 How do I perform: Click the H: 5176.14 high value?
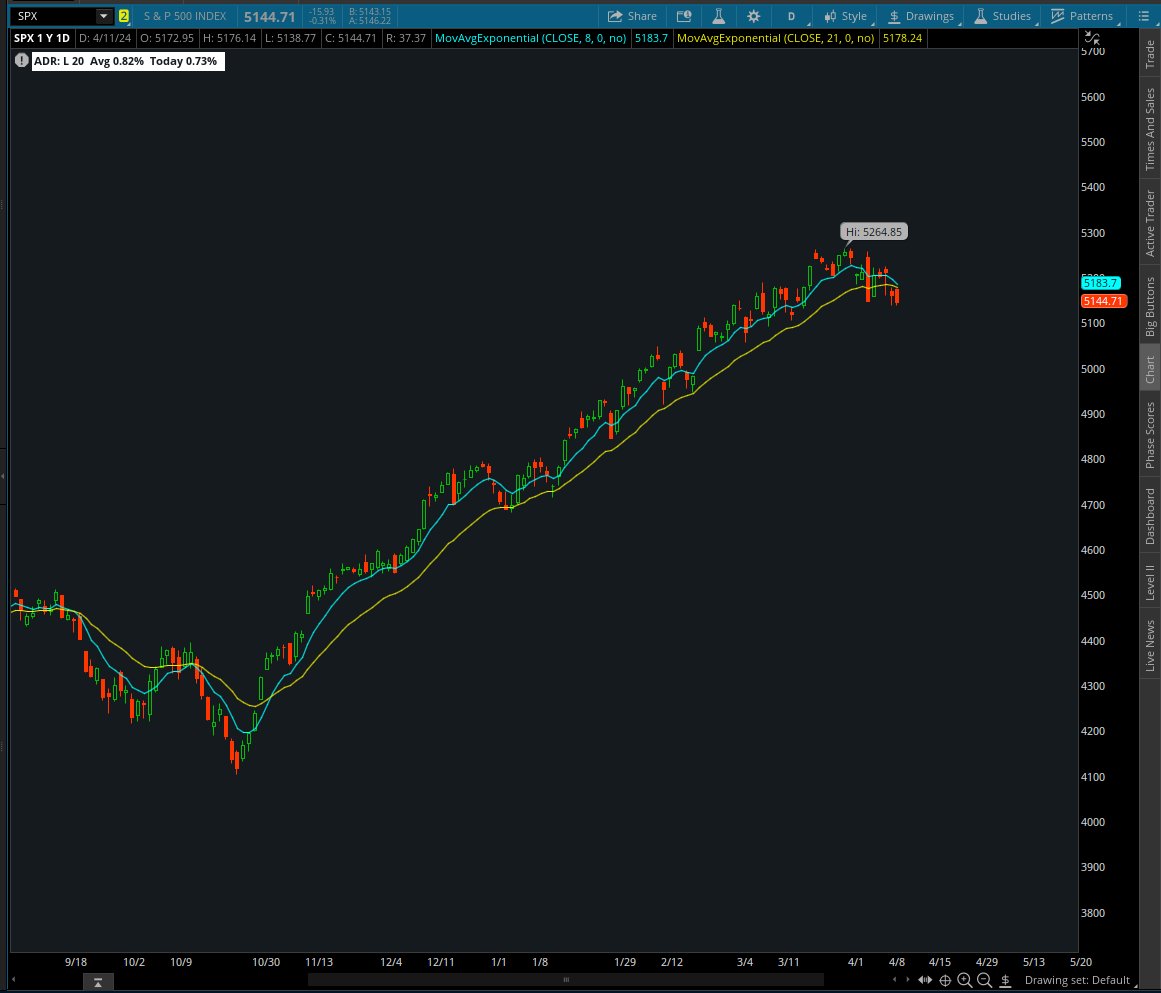[x=229, y=38]
